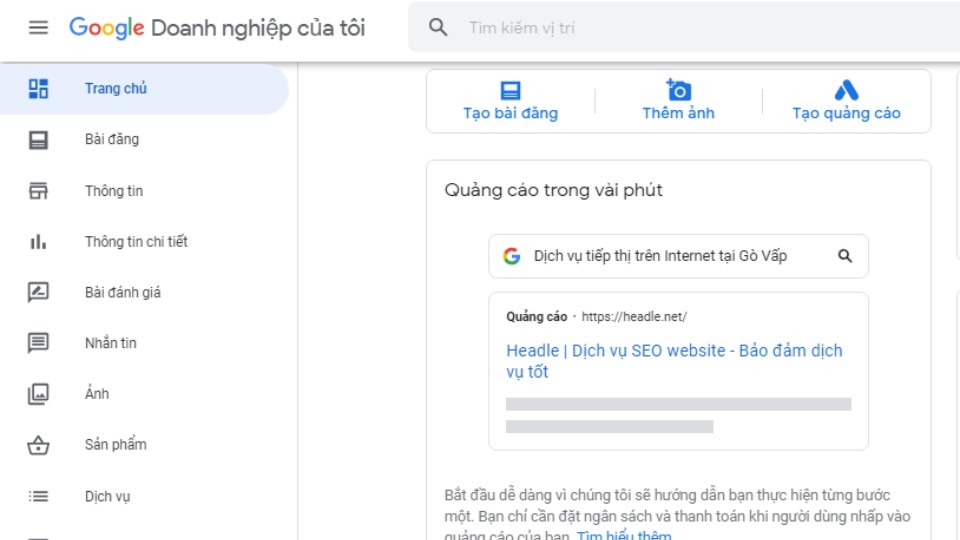The width and height of the screenshot is (960, 540).
Task: Open the hamburger main menu
Action: (x=38, y=28)
